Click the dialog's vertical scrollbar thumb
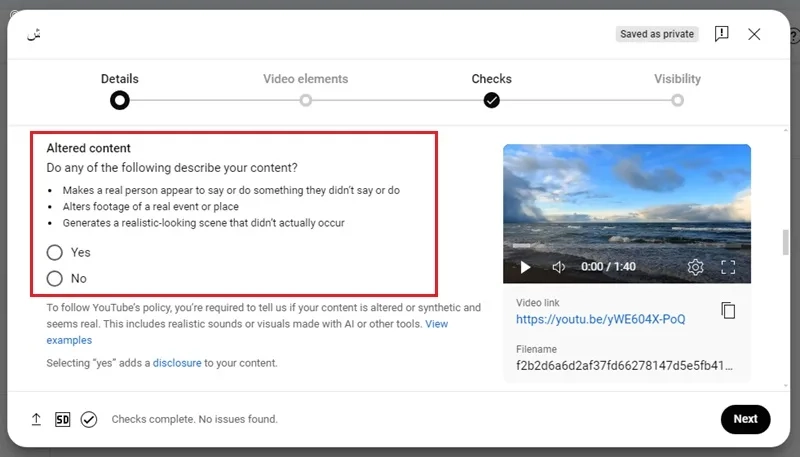 pos(786,242)
